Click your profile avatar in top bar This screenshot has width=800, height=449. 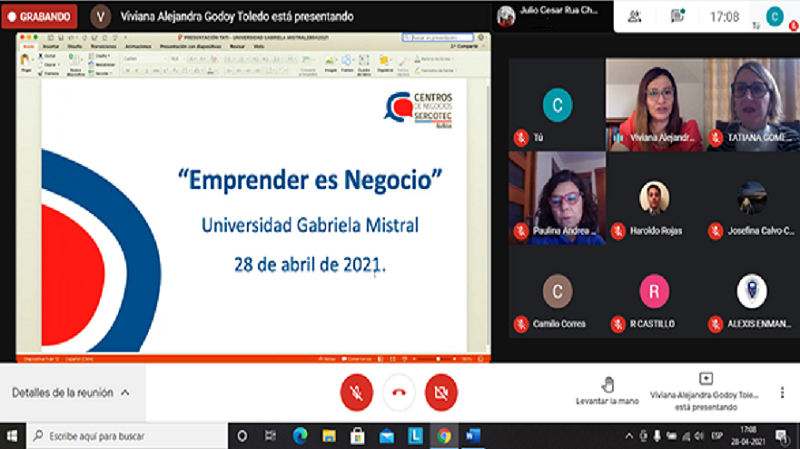(774, 17)
